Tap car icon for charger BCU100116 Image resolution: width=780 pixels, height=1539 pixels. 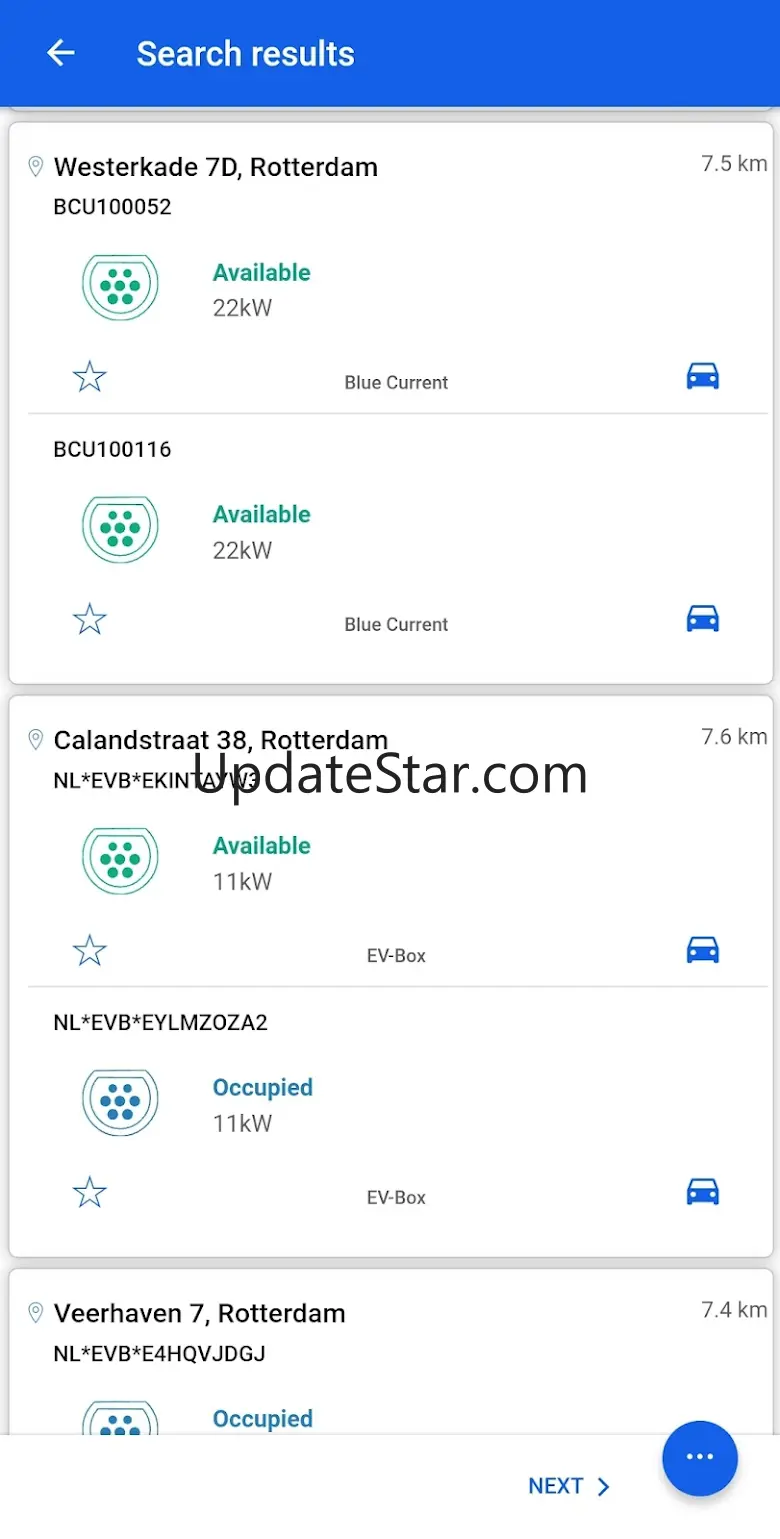click(x=703, y=618)
